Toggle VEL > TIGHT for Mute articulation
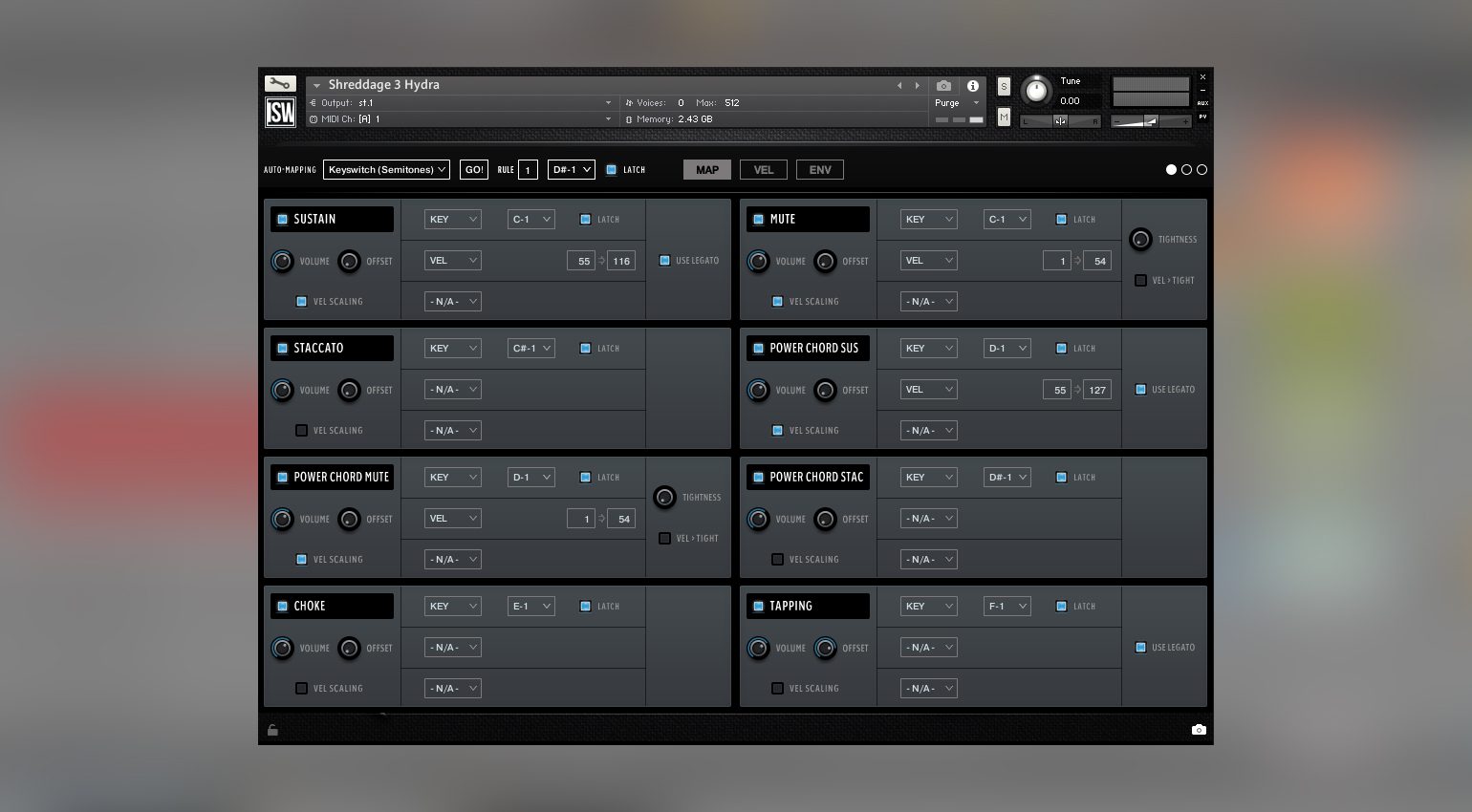This screenshot has height=812, width=1472. (x=1140, y=281)
